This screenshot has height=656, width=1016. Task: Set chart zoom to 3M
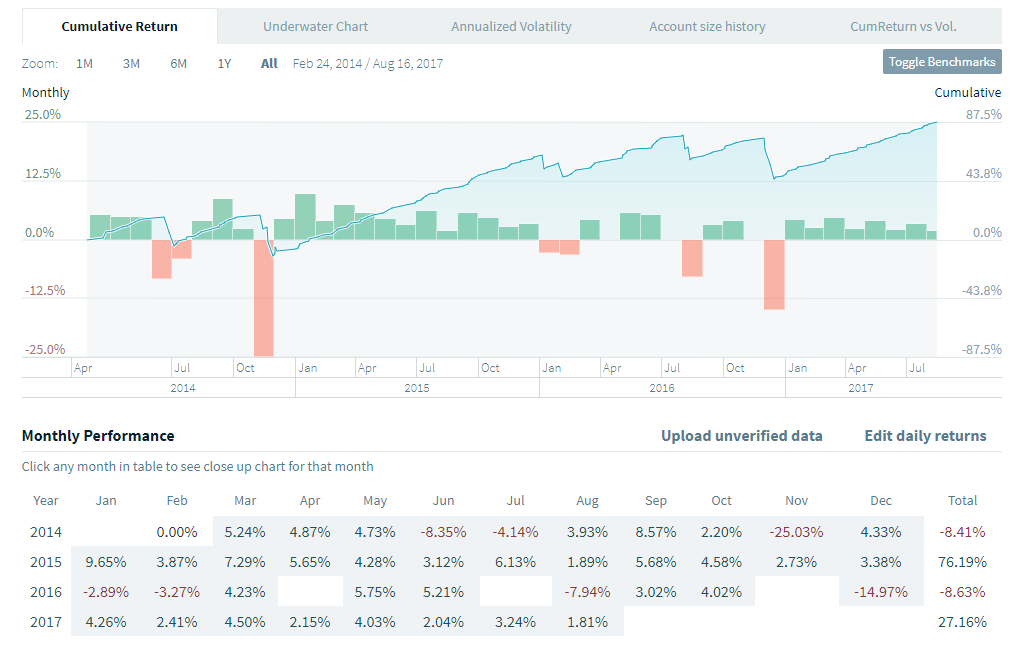[131, 63]
